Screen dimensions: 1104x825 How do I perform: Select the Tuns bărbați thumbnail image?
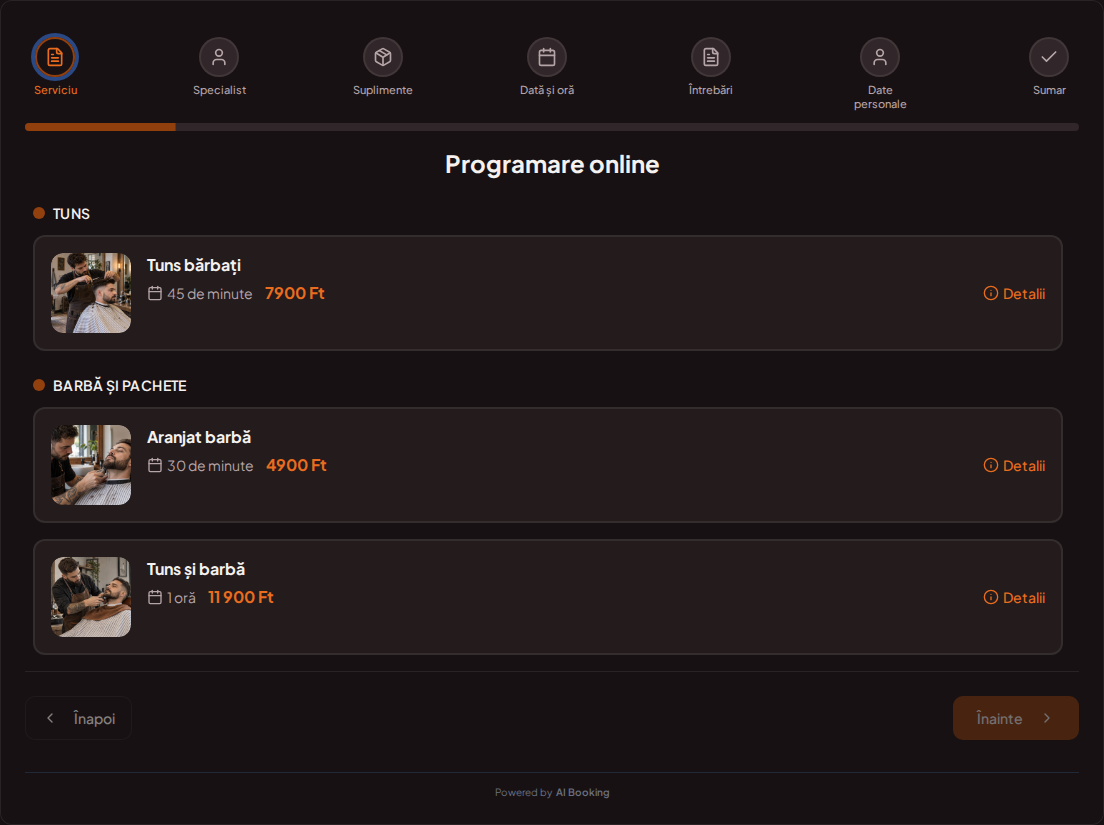point(91,293)
